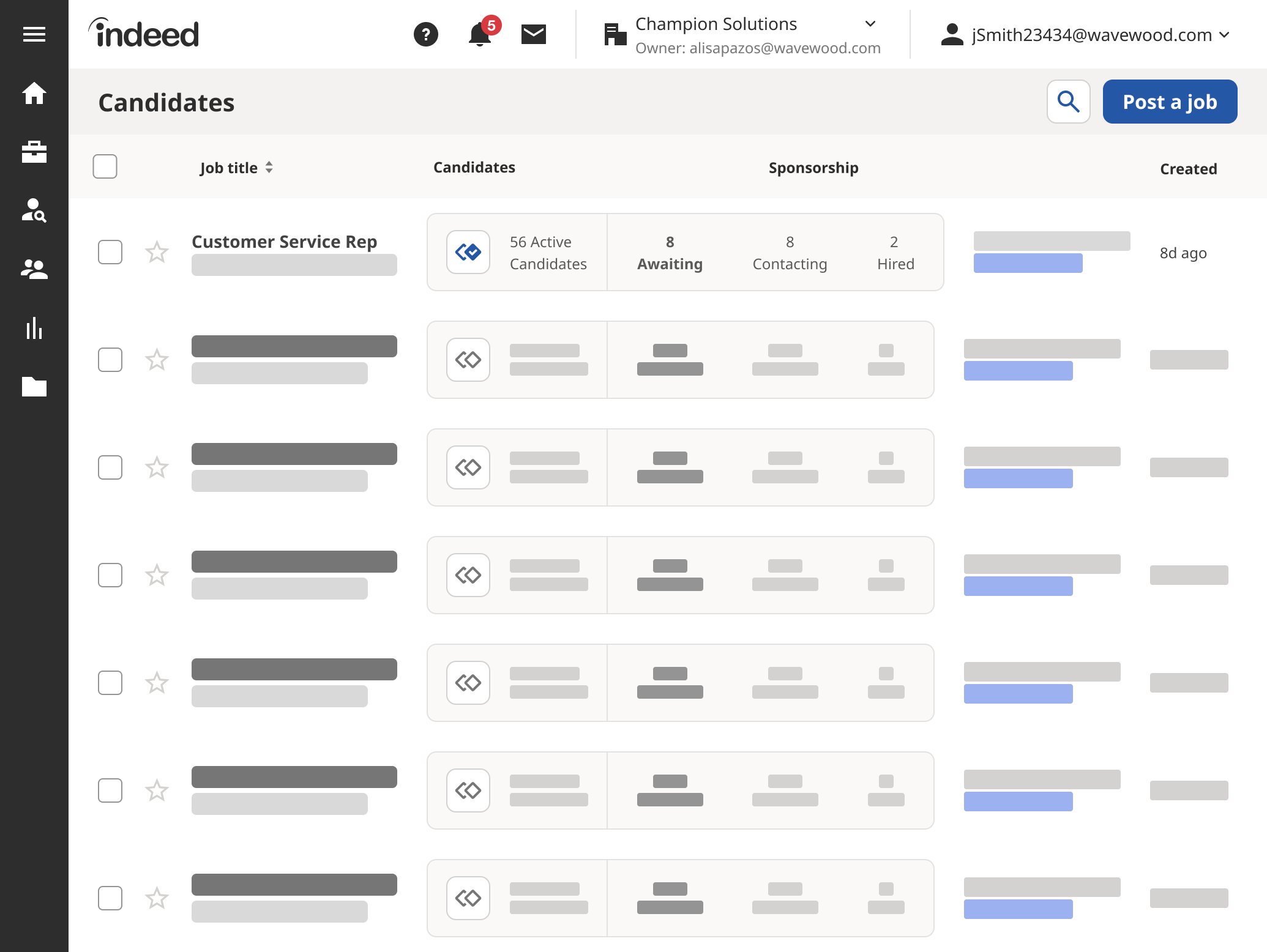Enable the Customer Service Rep checkbox
The width and height of the screenshot is (1267, 952).
pos(110,252)
